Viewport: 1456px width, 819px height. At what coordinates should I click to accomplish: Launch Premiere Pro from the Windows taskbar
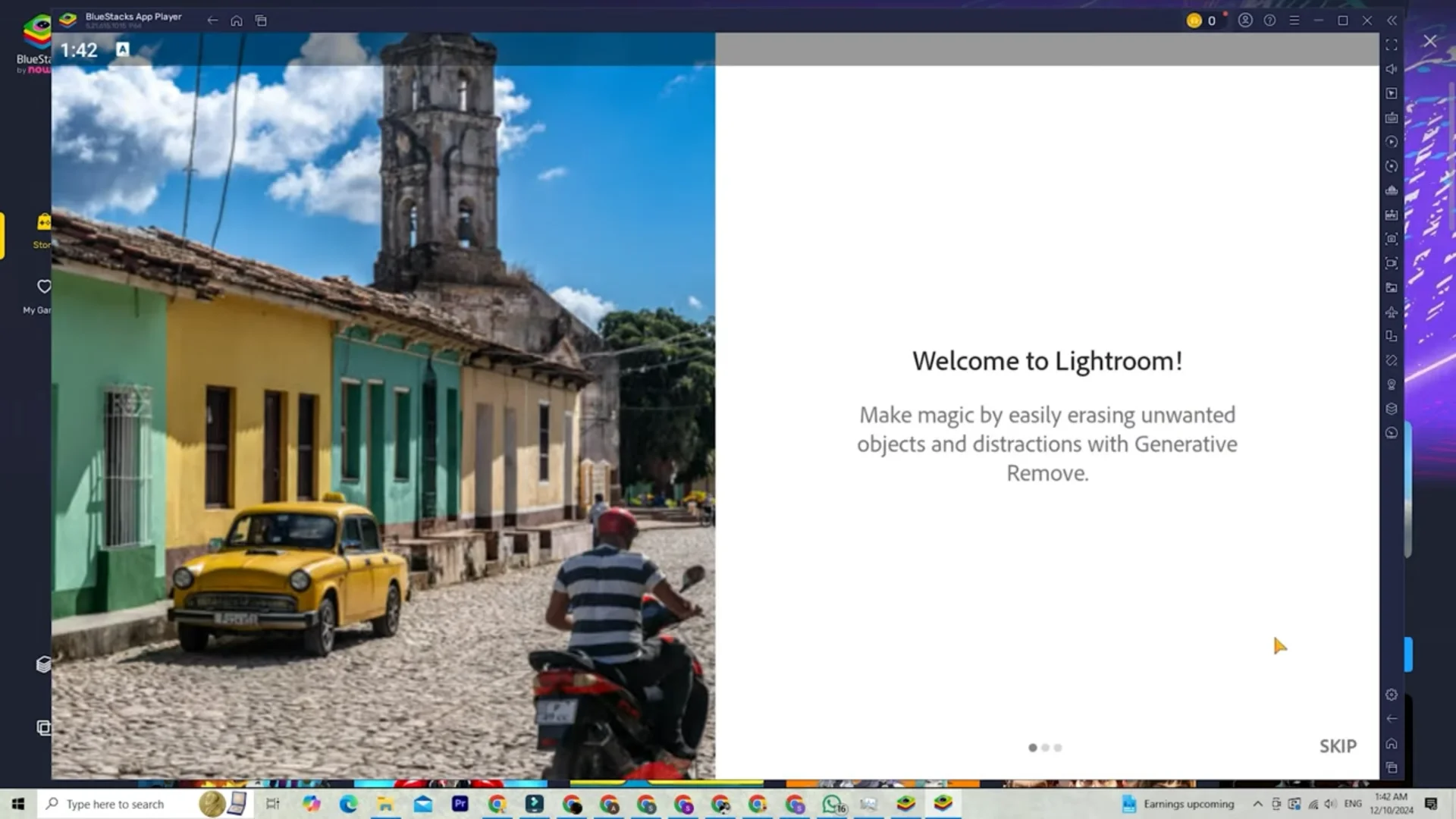[x=460, y=804]
